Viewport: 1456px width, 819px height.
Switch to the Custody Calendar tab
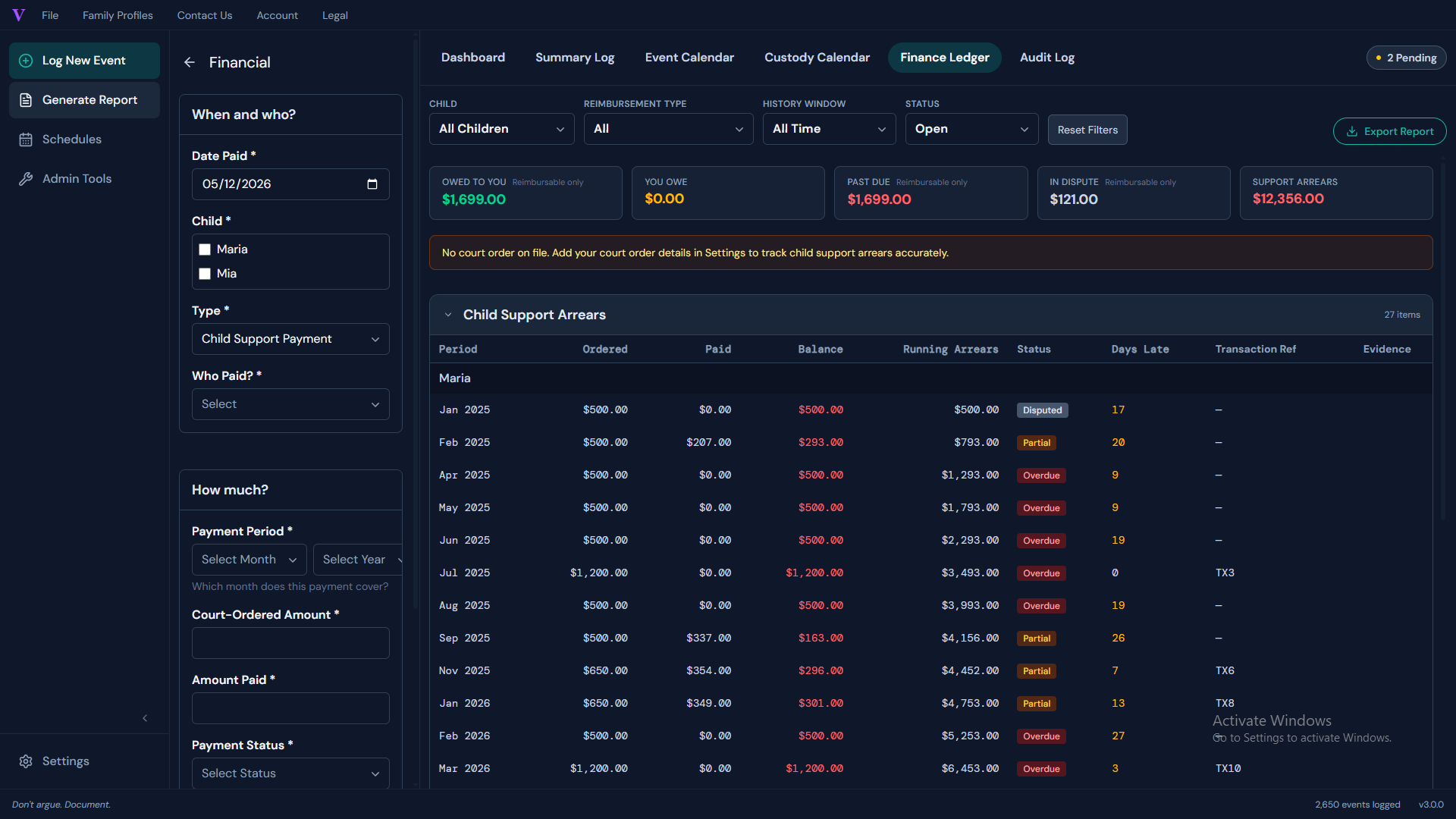[x=817, y=58]
